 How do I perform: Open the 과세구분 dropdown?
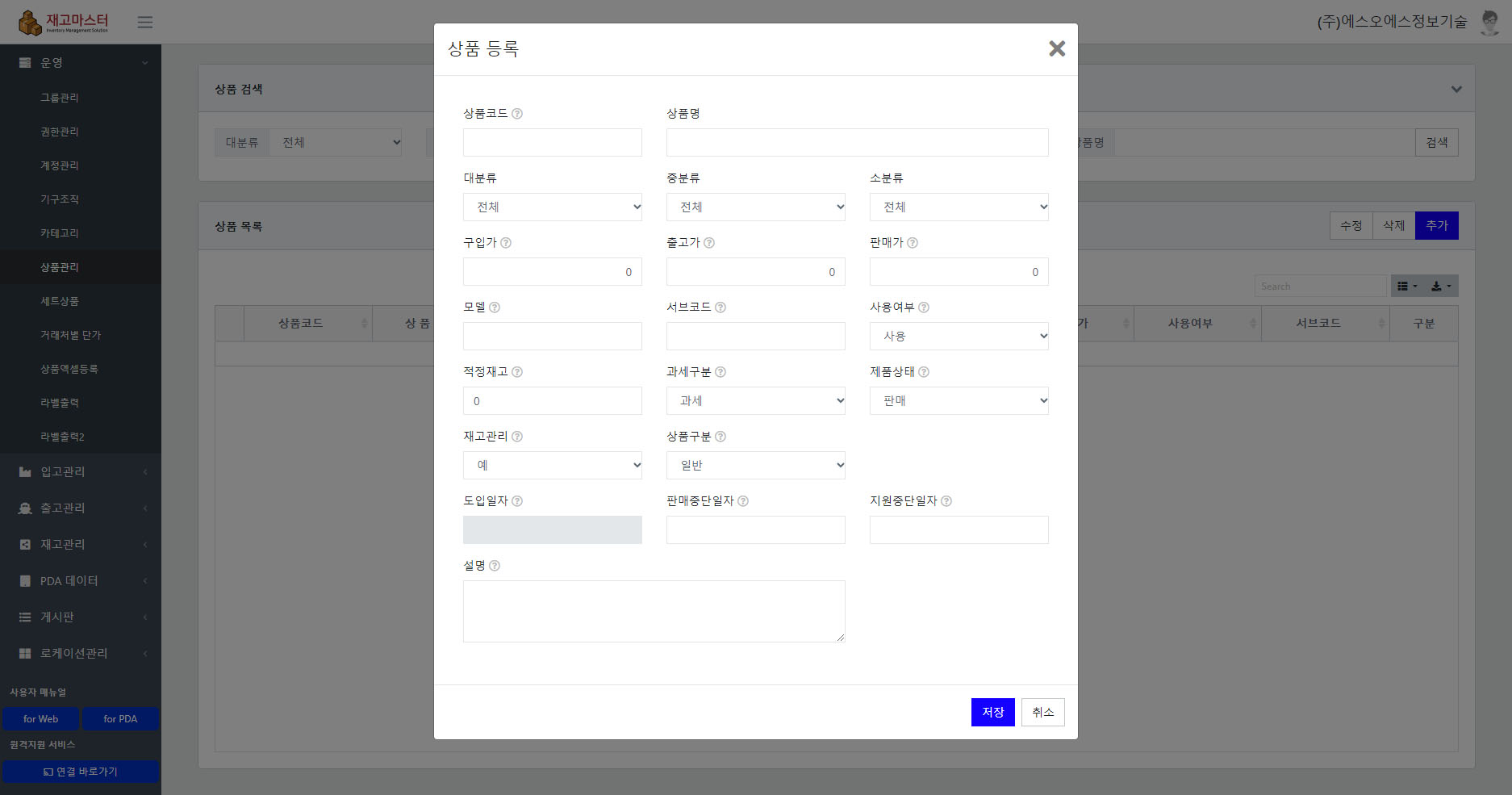pyautogui.click(x=756, y=401)
